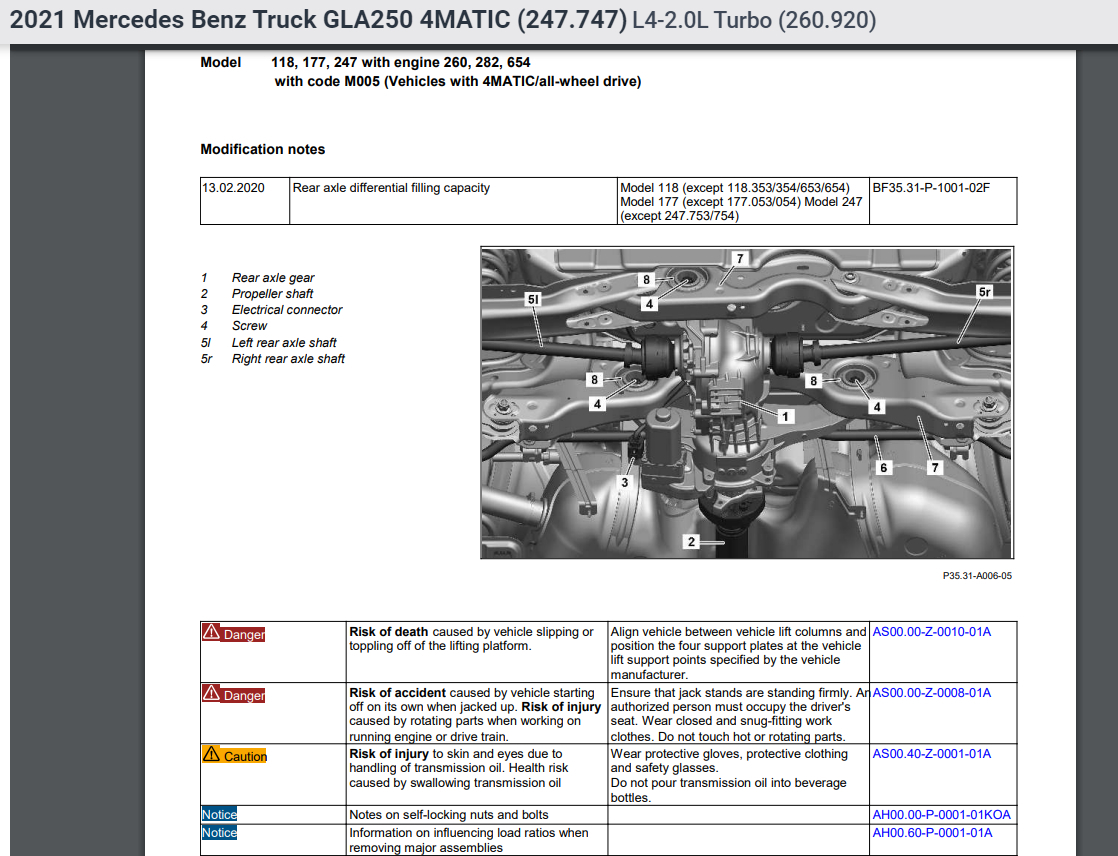Click callout label 1 in diagram
Image resolution: width=1118 pixels, height=856 pixels.
pos(785,416)
